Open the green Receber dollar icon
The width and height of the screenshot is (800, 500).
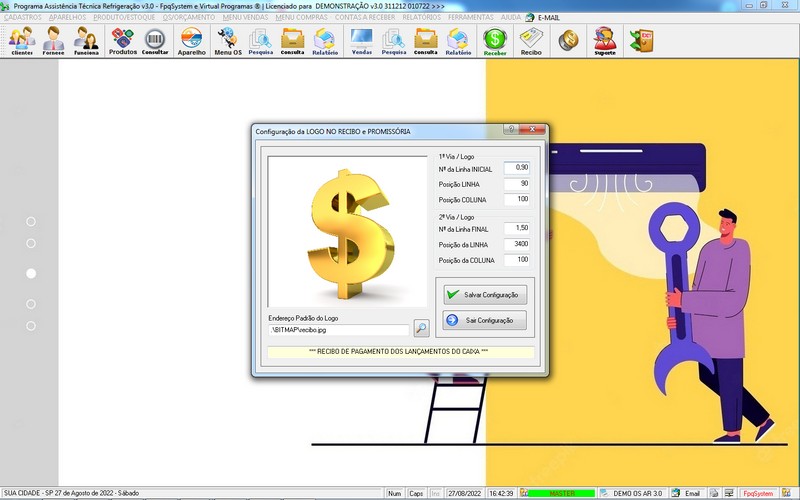495,41
